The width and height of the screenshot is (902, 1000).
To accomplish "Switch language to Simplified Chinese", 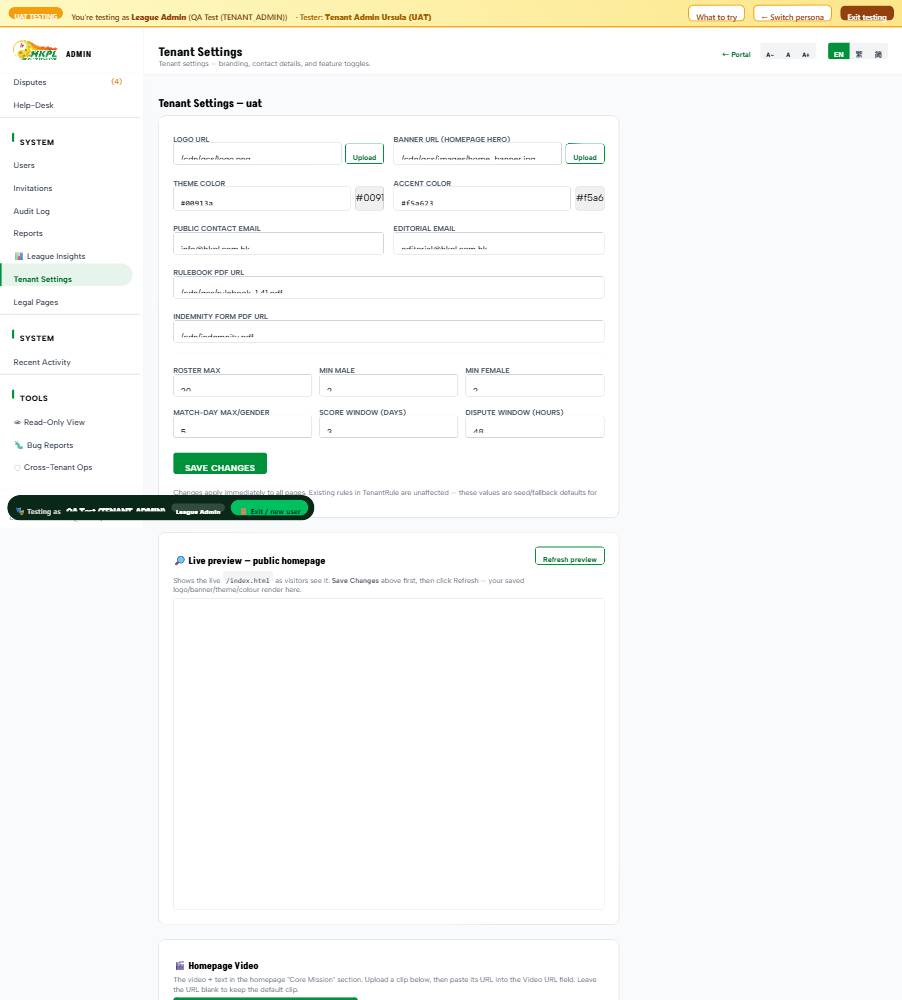I will click(x=878, y=54).
